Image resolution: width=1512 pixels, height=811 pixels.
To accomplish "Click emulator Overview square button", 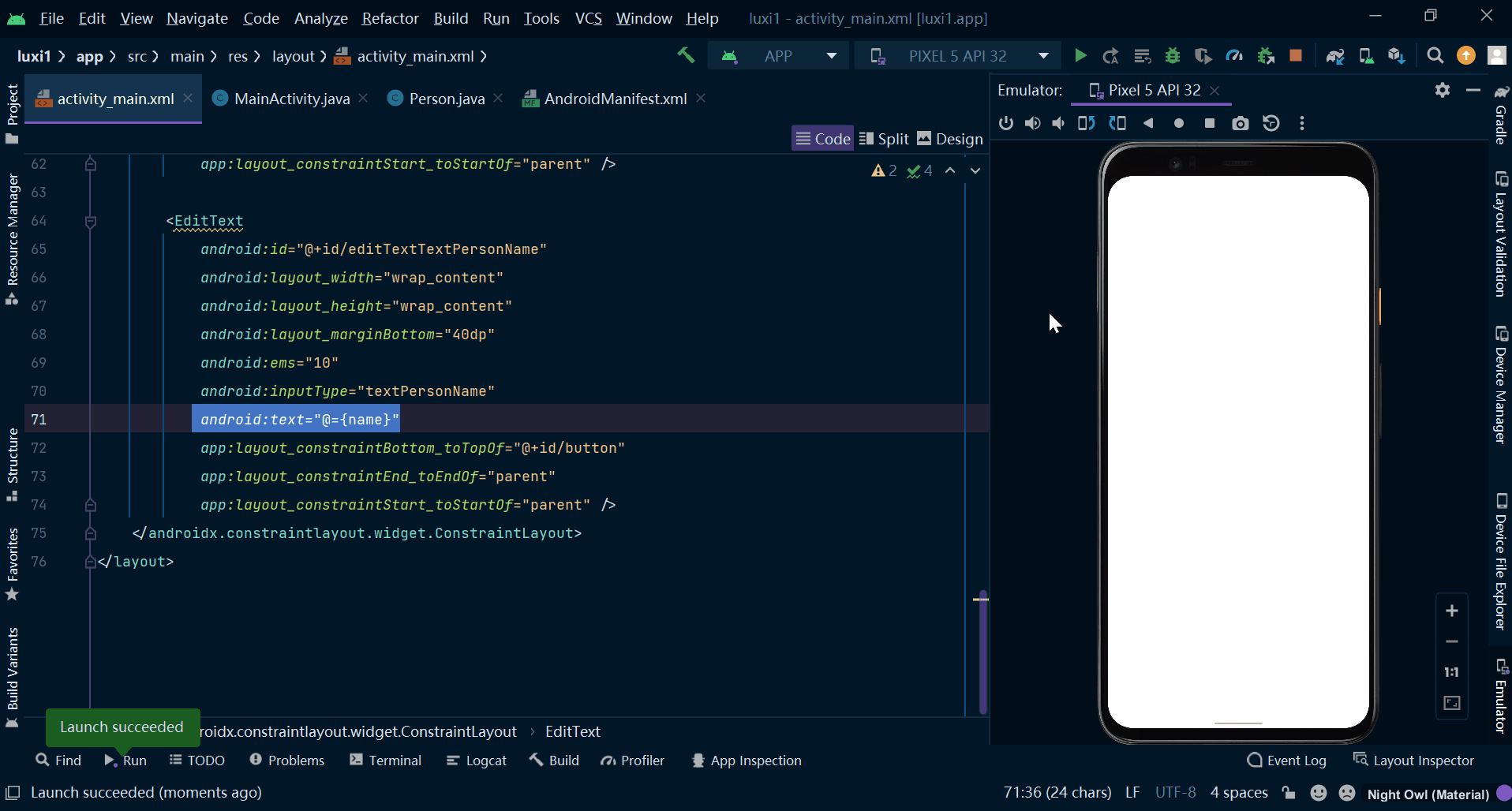I will [x=1210, y=123].
